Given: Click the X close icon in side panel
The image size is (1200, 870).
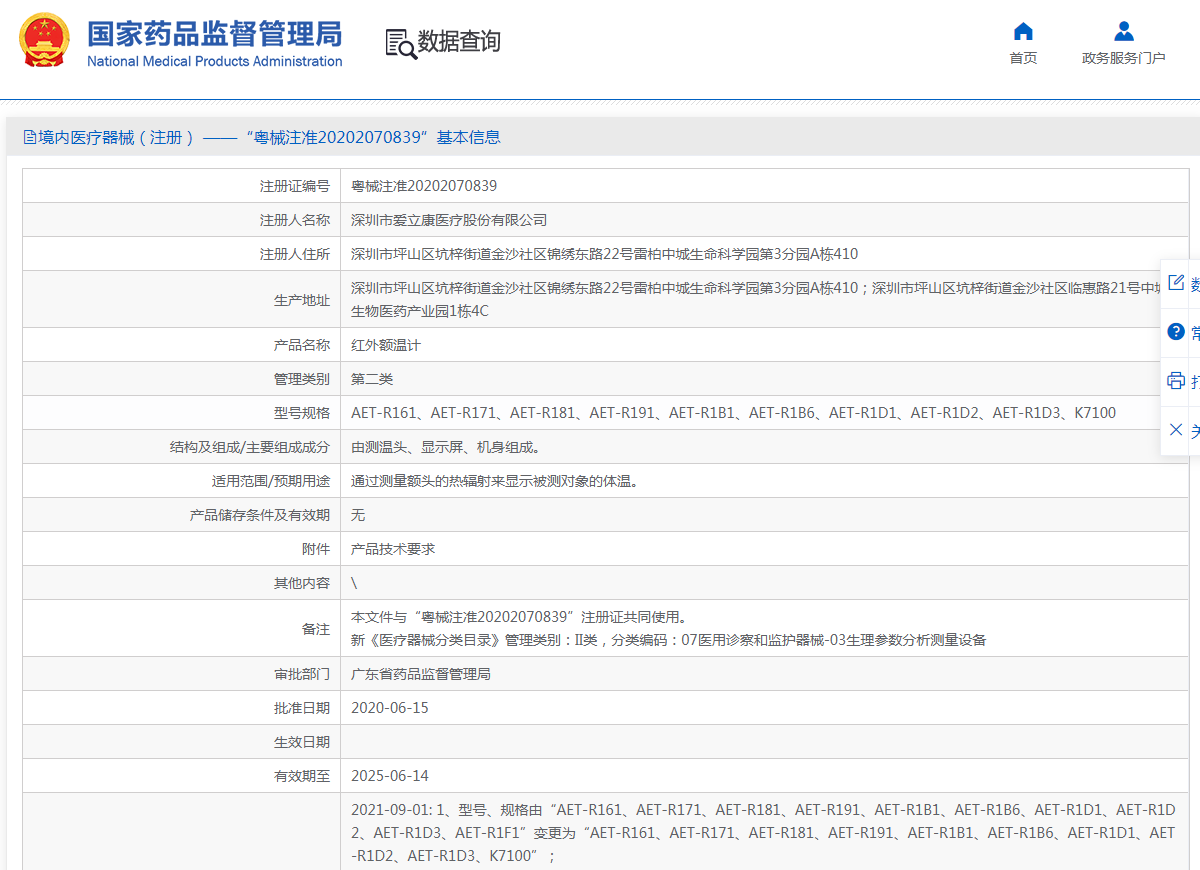Looking at the screenshot, I should 1176,429.
